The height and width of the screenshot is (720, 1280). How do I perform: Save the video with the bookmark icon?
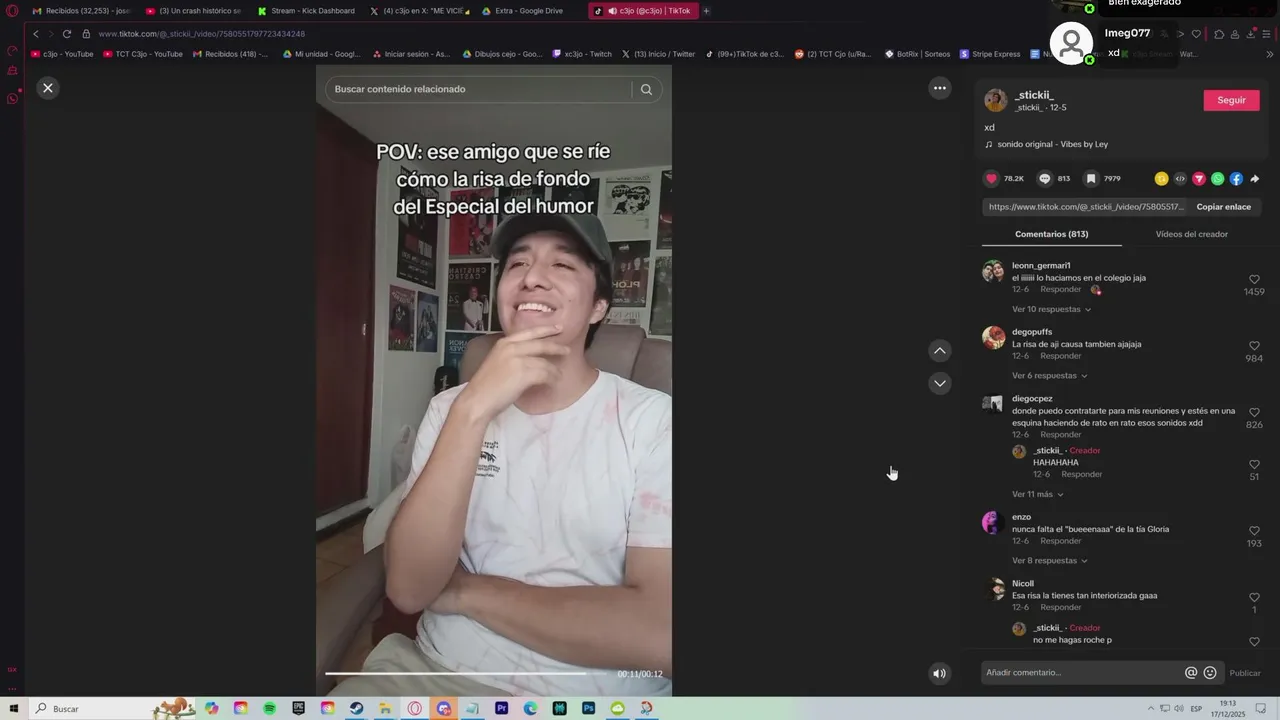click(x=1091, y=179)
